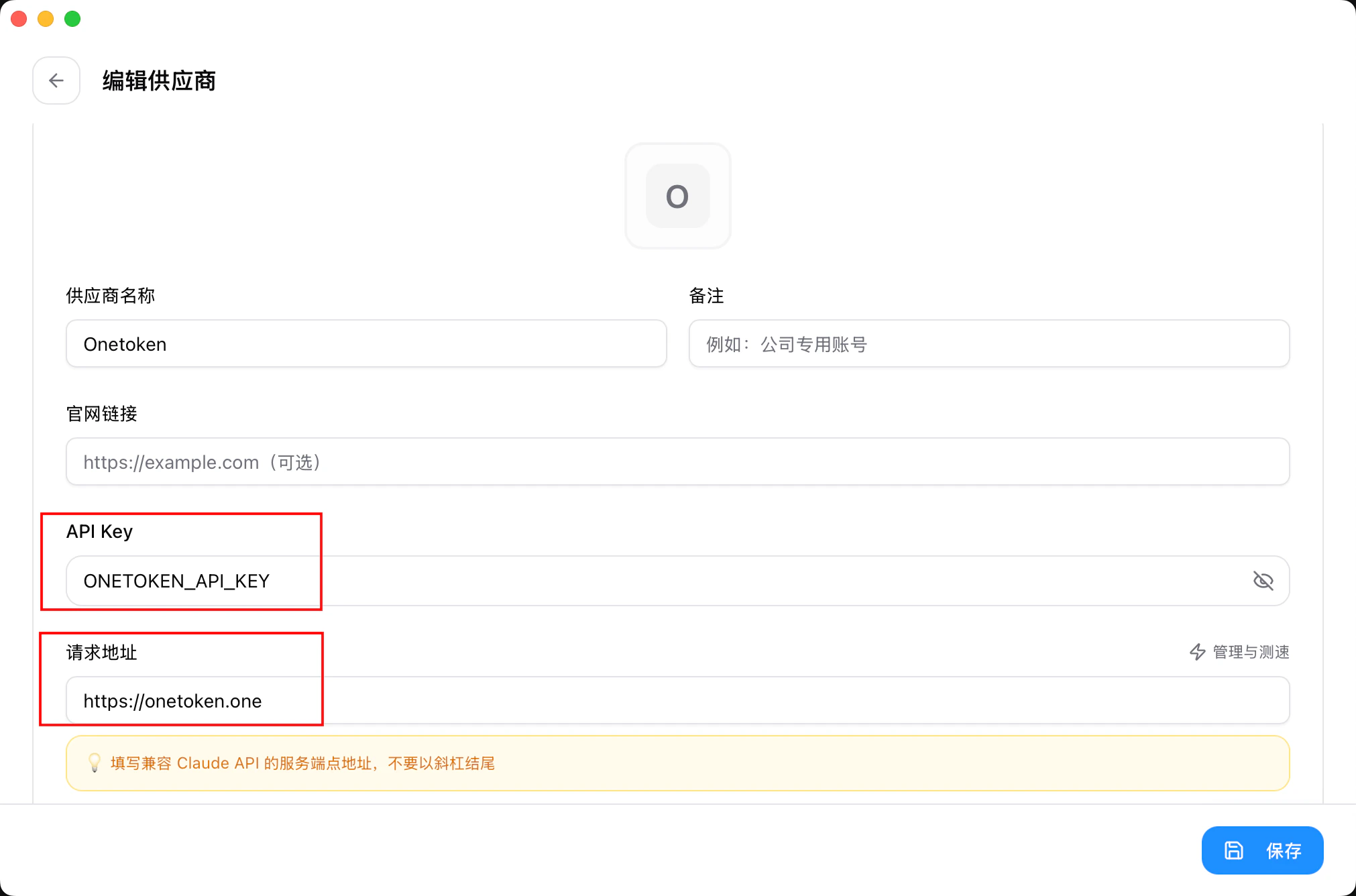Click the floppy disk save icon
The height and width of the screenshot is (896, 1356).
[1233, 850]
